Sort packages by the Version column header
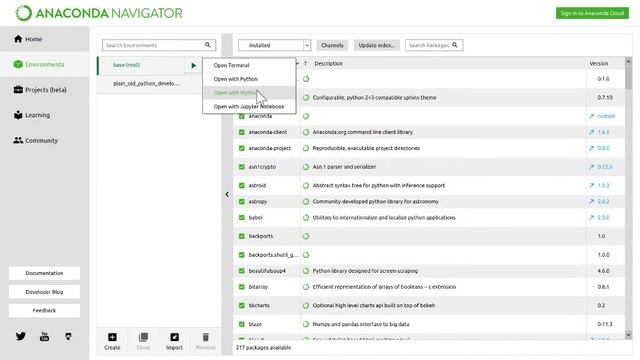 [x=598, y=64]
